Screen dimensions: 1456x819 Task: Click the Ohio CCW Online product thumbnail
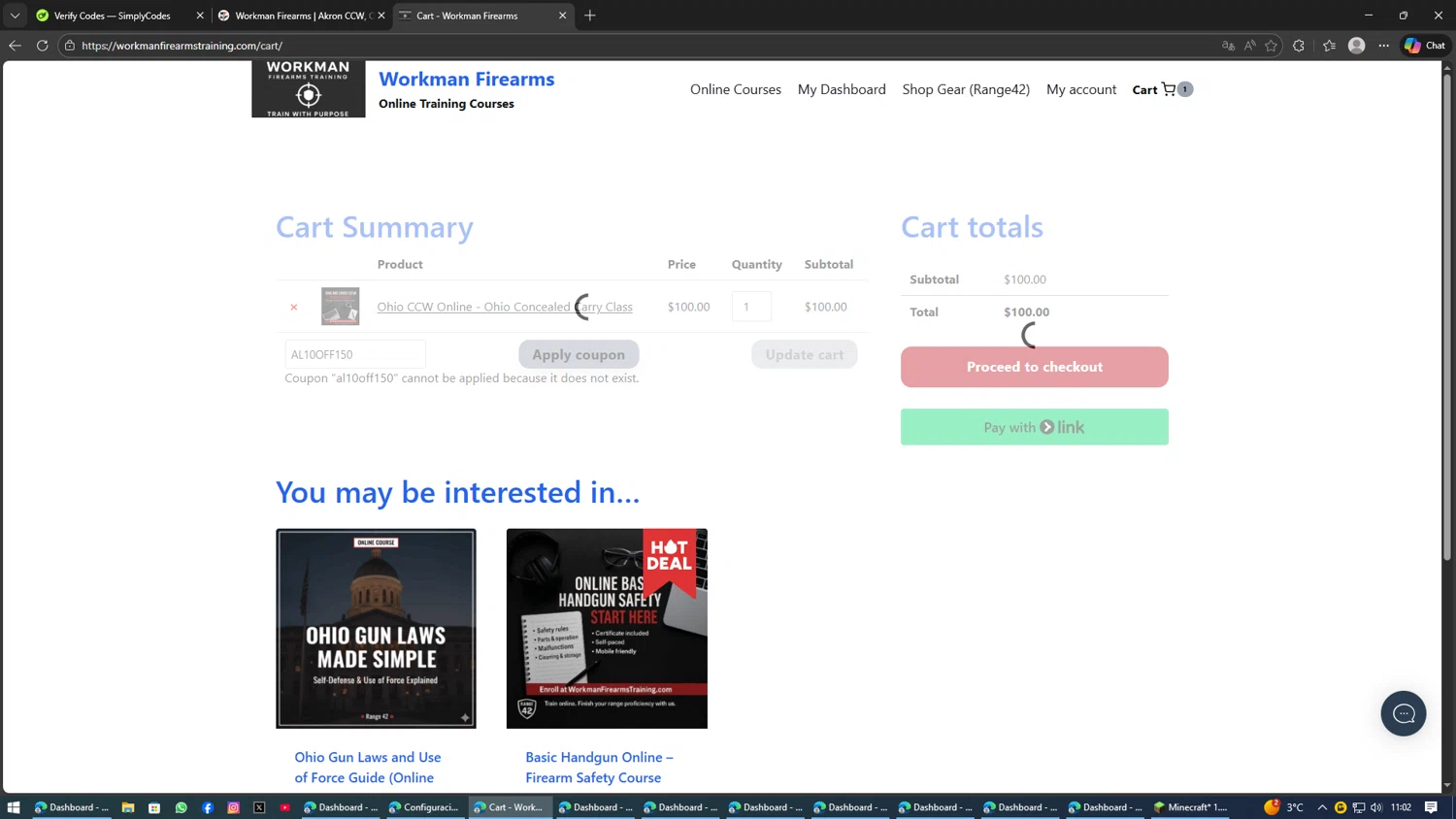[x=341, y=307]
